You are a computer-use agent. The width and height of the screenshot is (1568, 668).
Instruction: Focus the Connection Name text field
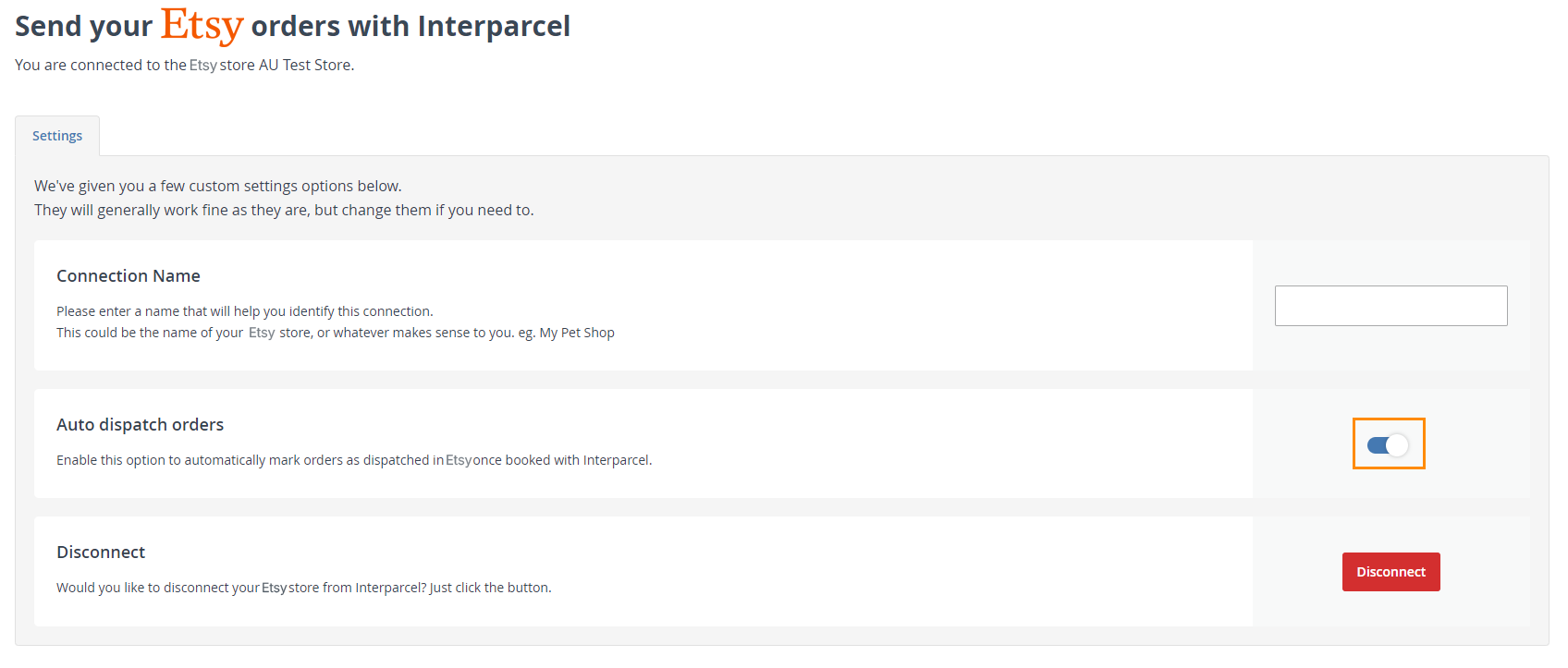click(x=1390, y=306)
